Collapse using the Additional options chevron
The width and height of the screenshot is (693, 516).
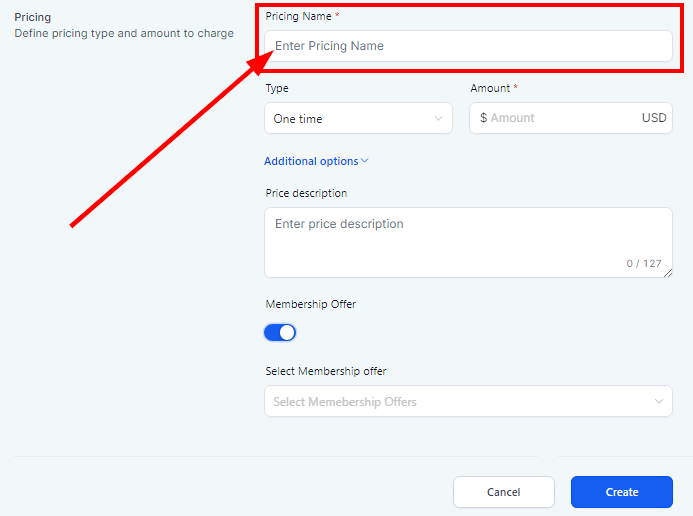tap(365, 161)
